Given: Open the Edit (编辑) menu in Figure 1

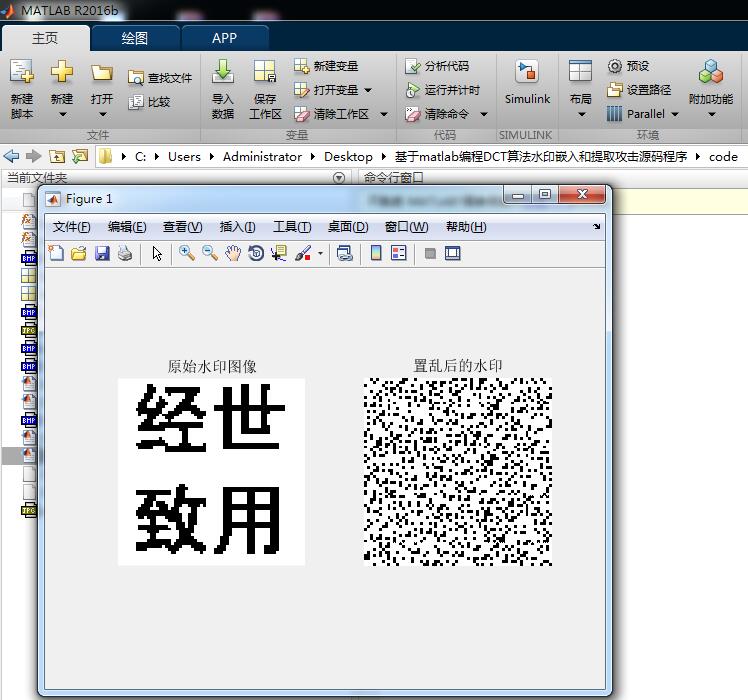Looking at the screenshot, I should pyautogui.click(x=127, y=227).
